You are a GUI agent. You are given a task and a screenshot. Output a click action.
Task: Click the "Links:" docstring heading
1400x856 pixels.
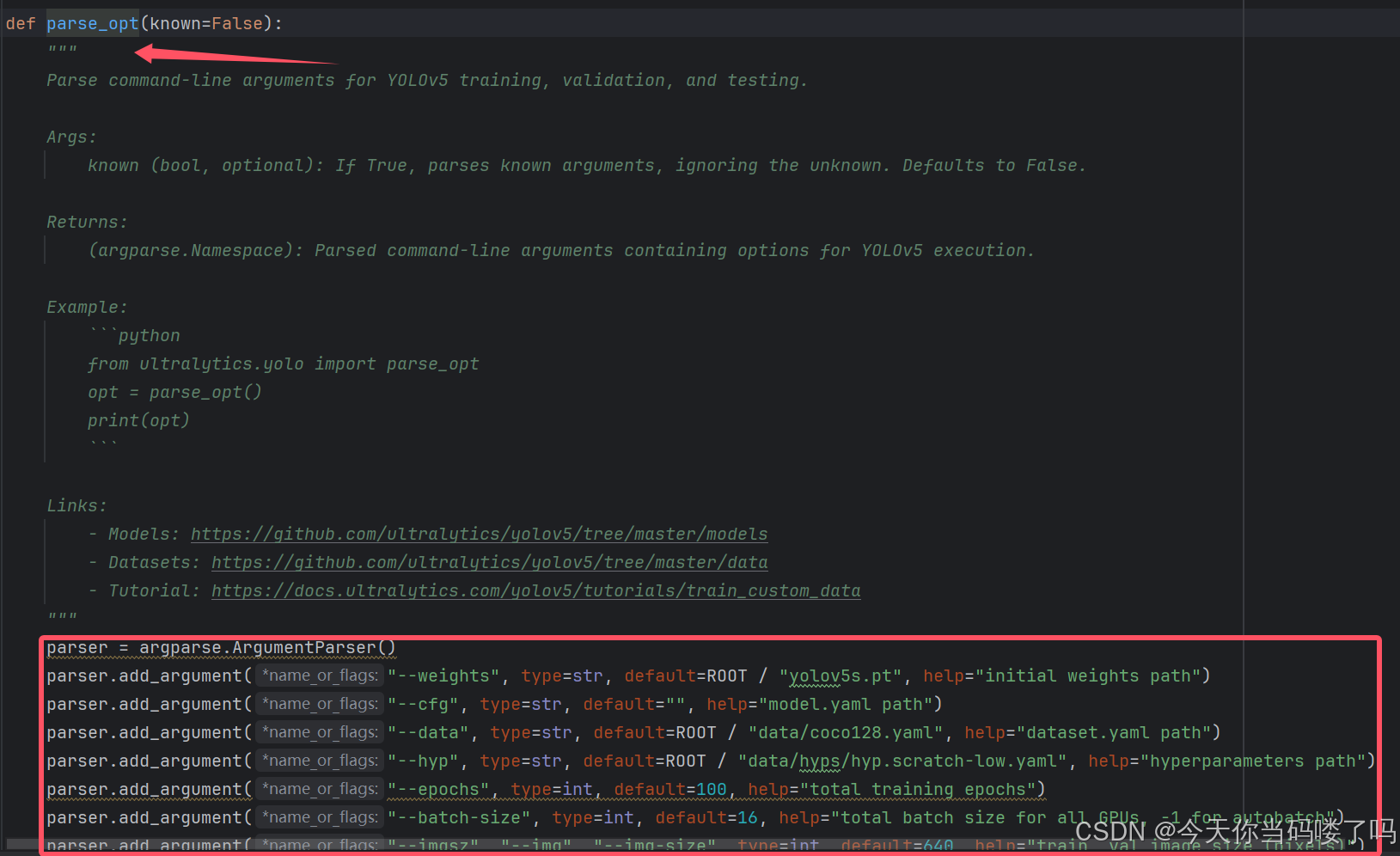pyautogui.click(x=76, y=505)
